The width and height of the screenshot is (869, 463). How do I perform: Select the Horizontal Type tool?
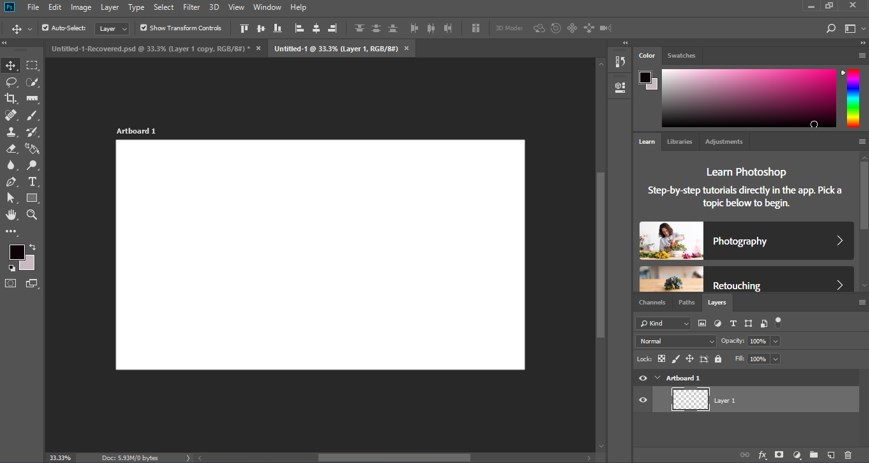coord(32,182)
